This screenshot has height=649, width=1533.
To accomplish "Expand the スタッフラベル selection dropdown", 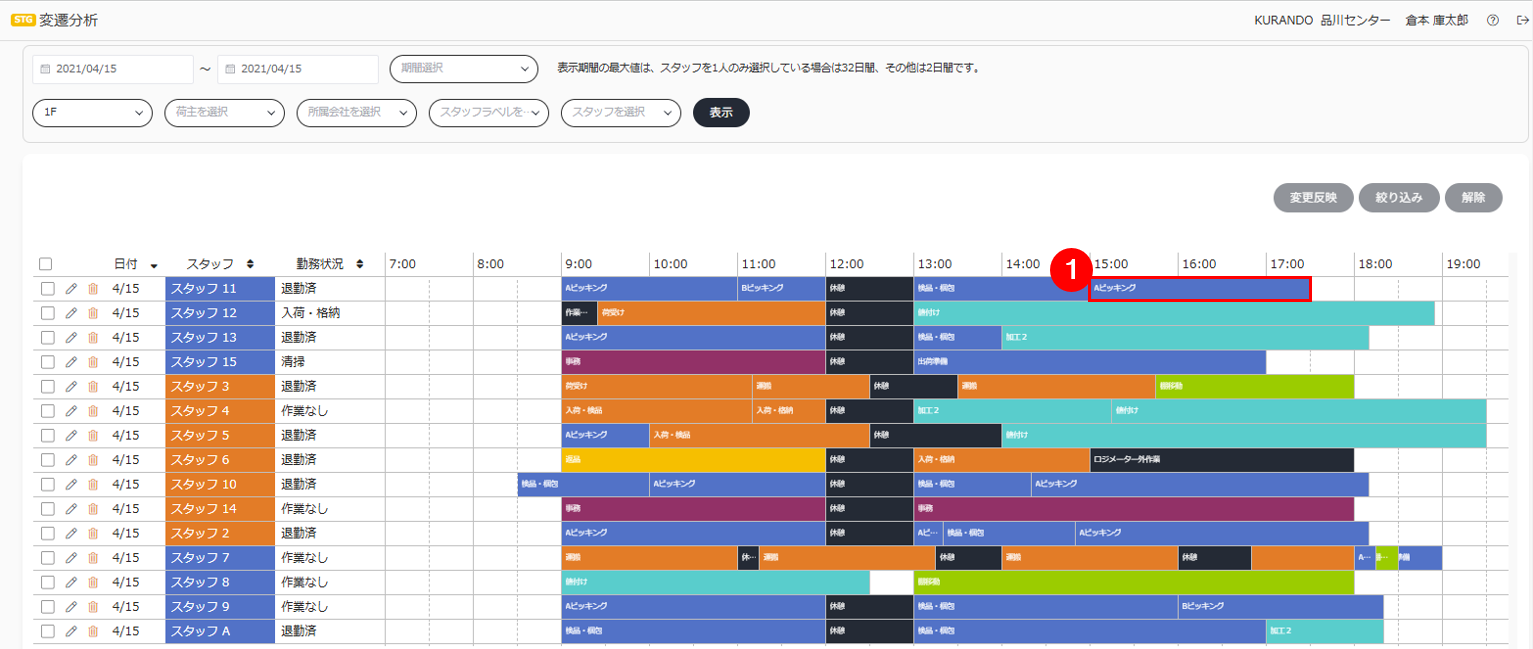I will click(x=488, y=113).
